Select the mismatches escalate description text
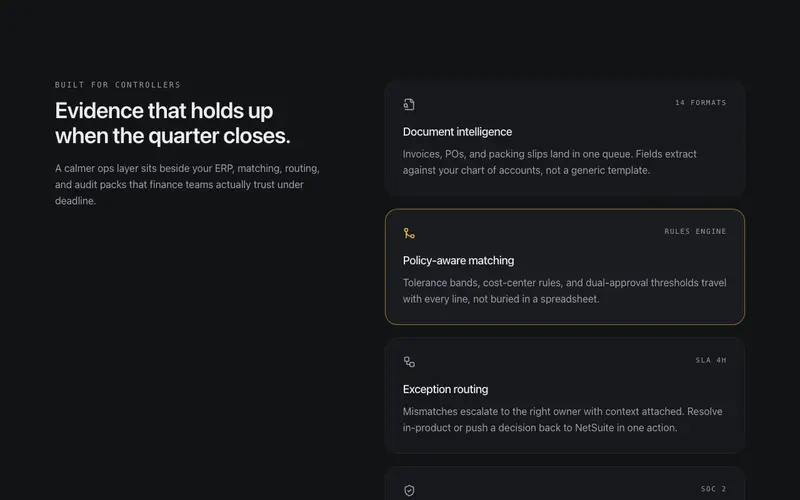The height and width of the screenshot is (500, 800). (562, 419)
